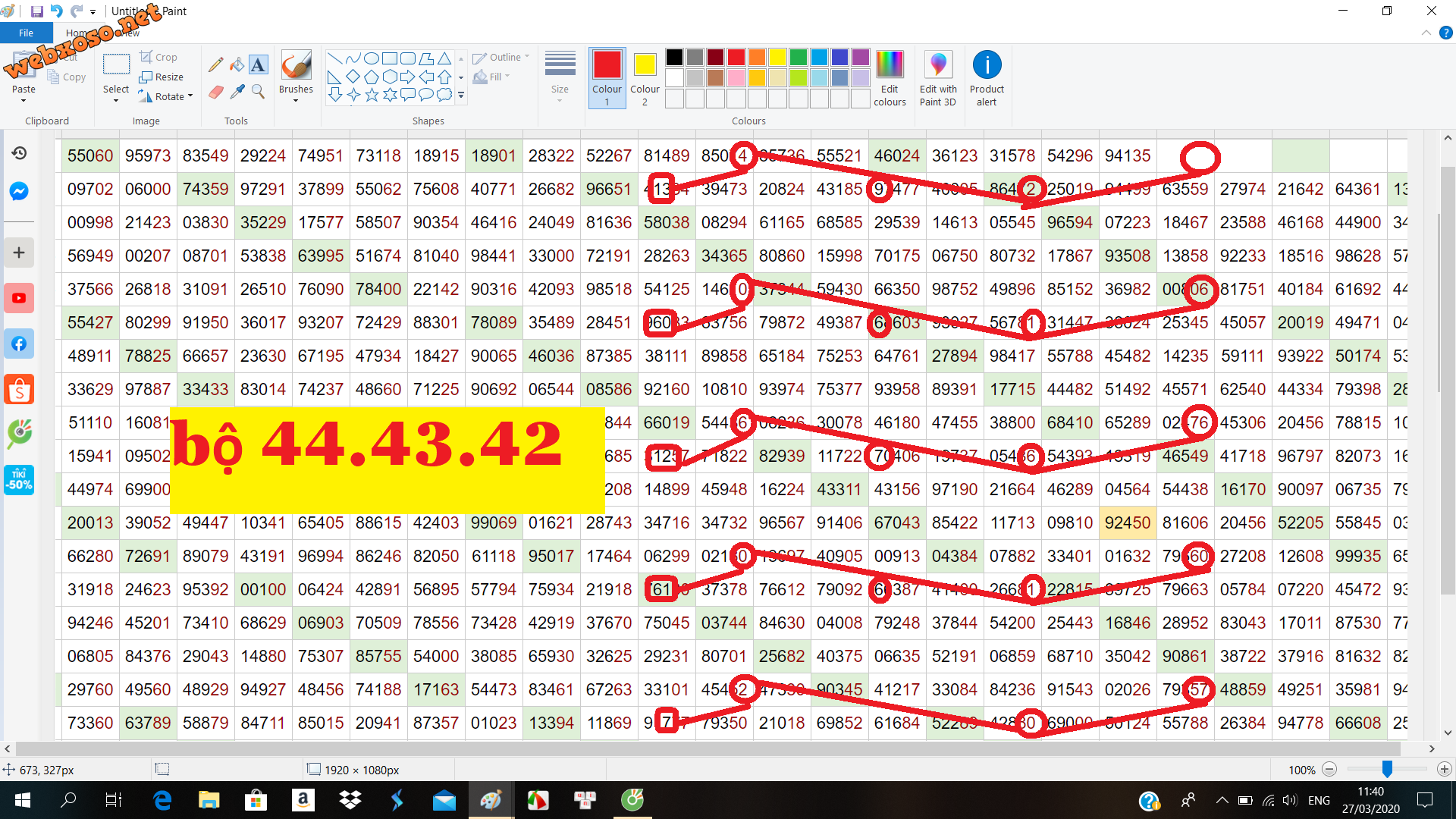Screen dimensions: 1456x819
Task: Click Save icon in title bar
Action: click(36, 11)
